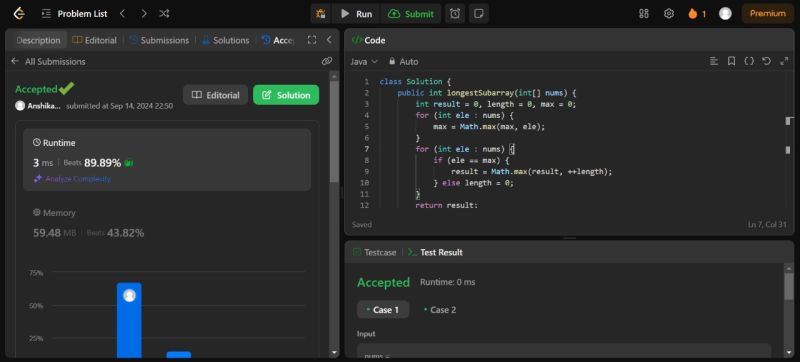
Task: Go to previous problem arrow
Action: coord(122,14)
